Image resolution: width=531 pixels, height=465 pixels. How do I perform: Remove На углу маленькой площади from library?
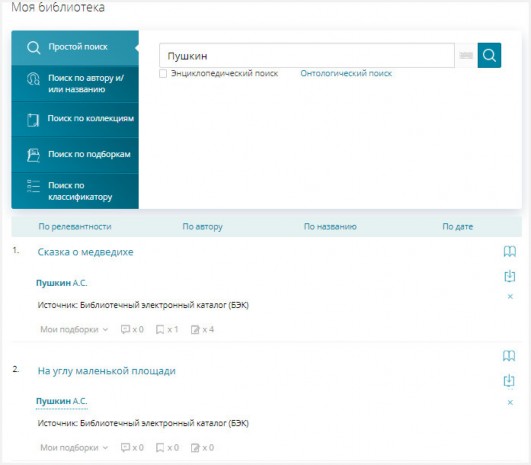(x=510, y=402)
